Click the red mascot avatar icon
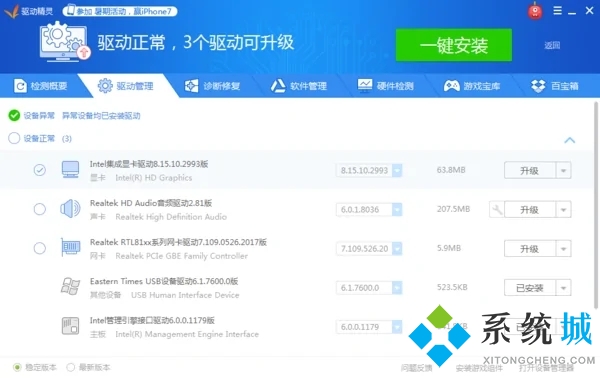 (x=535, y=11)
